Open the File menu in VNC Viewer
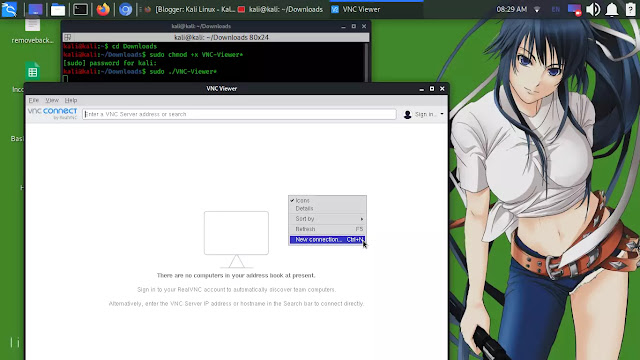 tap(33, 100)
